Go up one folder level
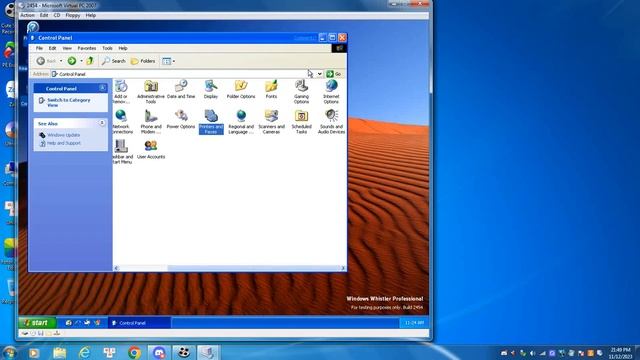Viewport: 640px width, 360px height. pyautogui.click(x=90, y=61)
